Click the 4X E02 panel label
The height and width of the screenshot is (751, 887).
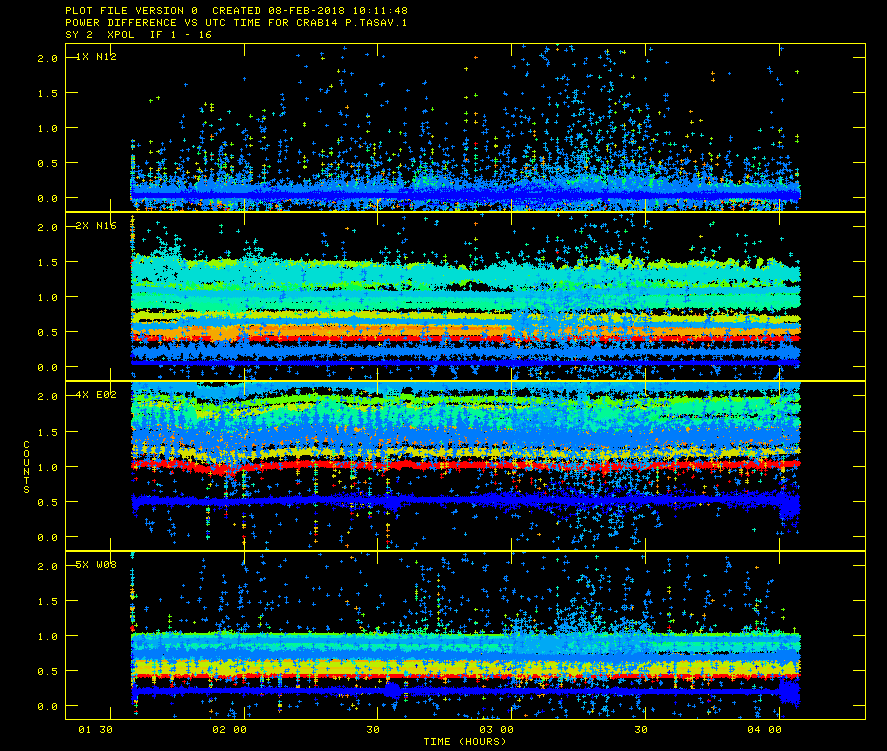tap(96, 396)
